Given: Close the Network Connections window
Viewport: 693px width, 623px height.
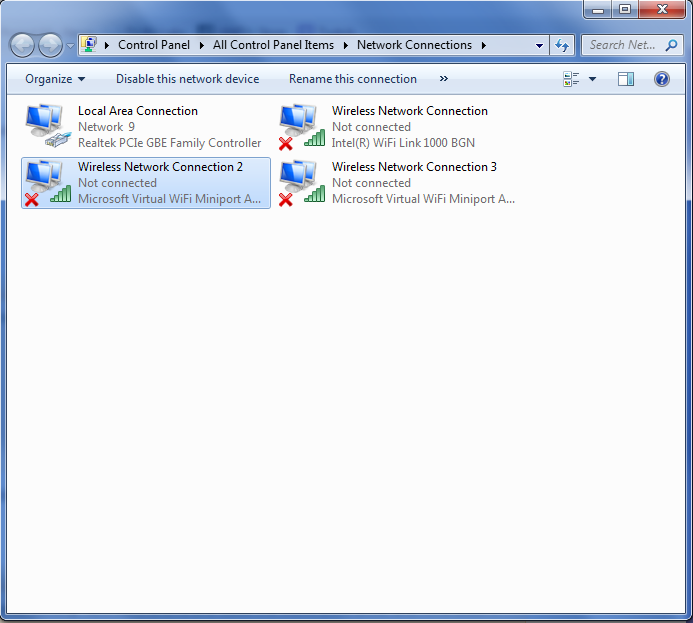Looking at the screenshot, I should [662, 9].
